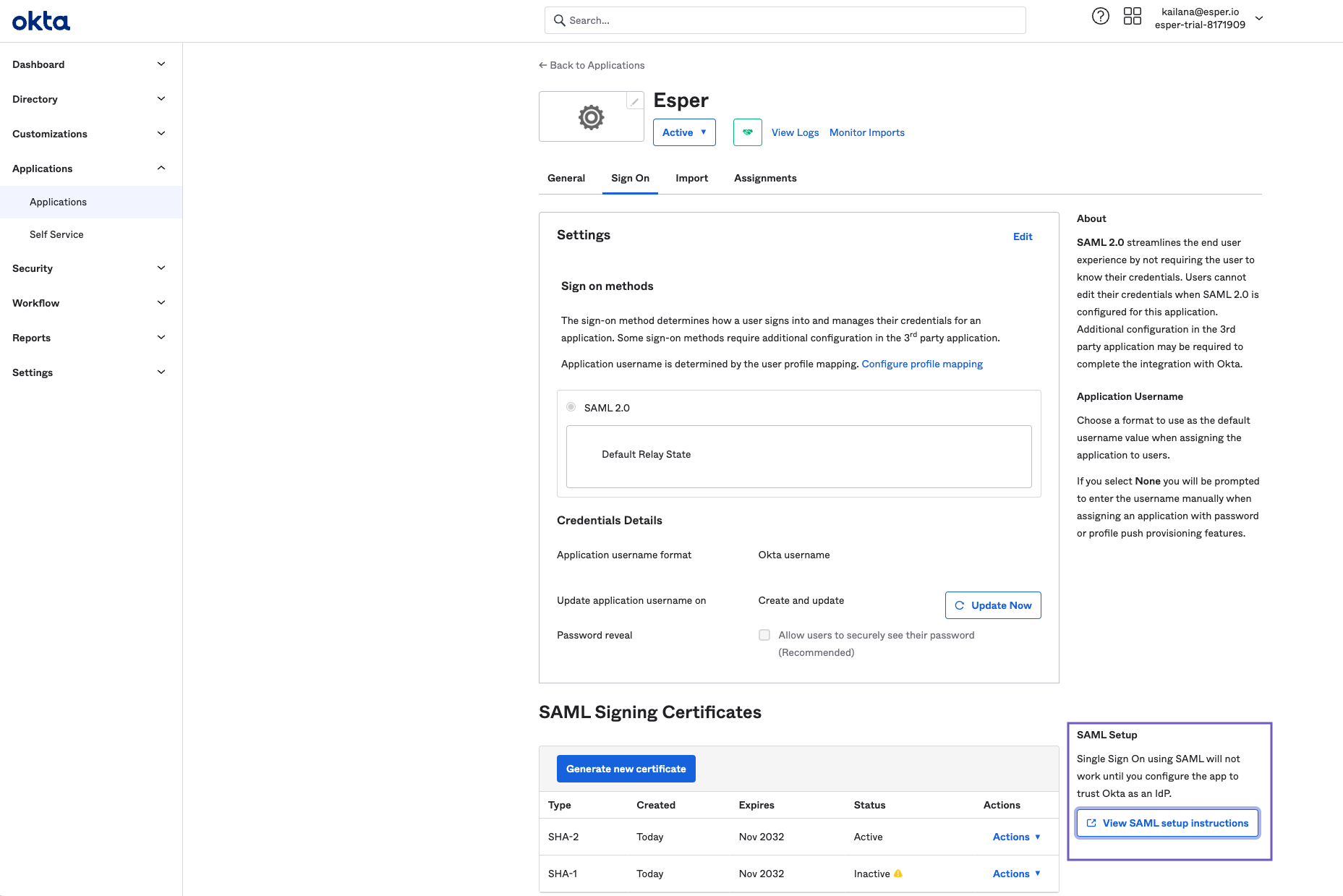Toggle the Allow users to see password checkbox
Image resolution: width=1343 pixels, height=896 pixels.
point(764,635)
